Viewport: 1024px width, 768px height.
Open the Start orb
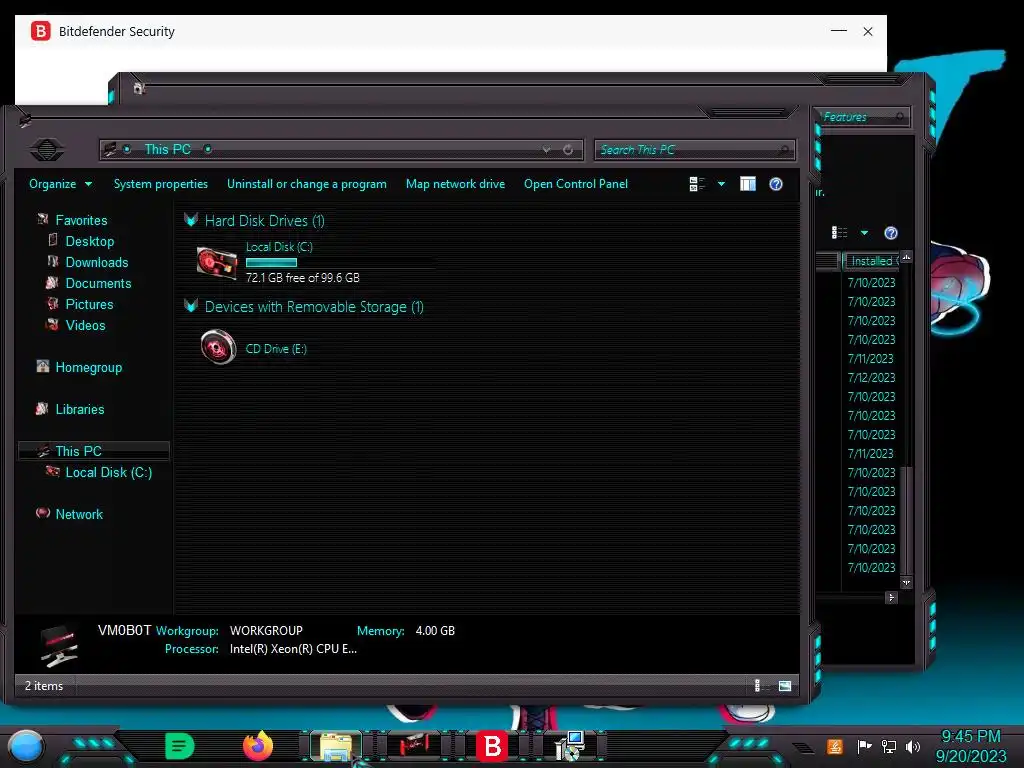[x=25, y=746]
